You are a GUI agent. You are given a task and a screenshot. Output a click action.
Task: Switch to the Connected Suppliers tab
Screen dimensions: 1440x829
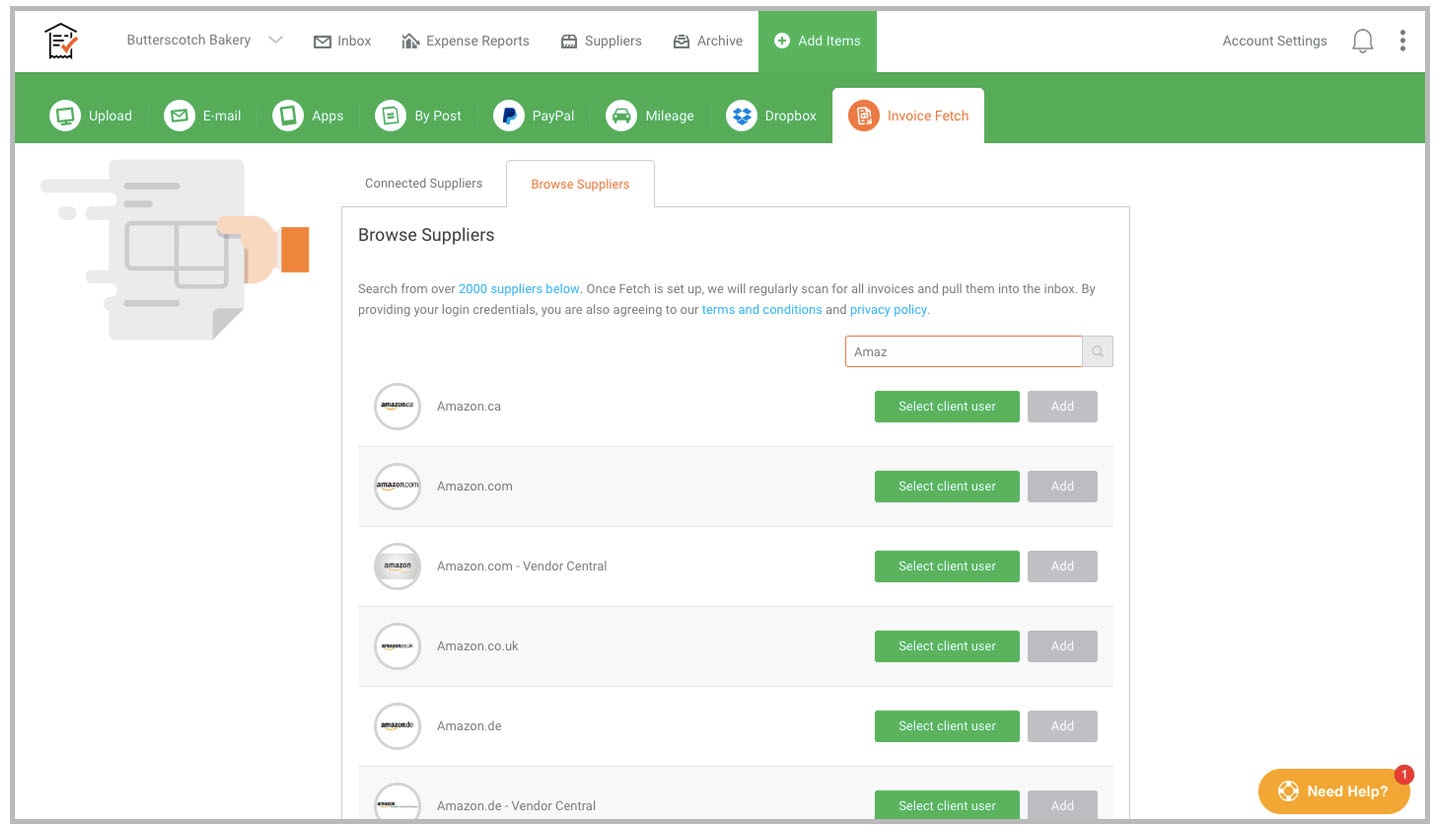click(423, 184)
